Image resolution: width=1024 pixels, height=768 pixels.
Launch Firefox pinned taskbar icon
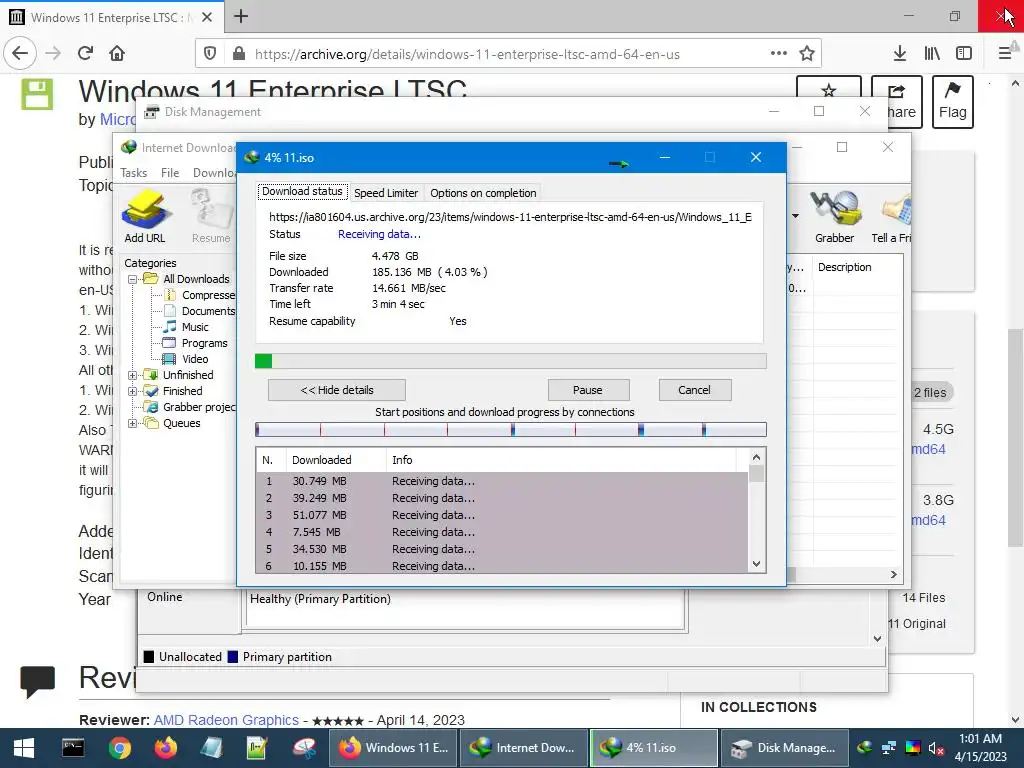pyautogui.click(x=166, y=748)
